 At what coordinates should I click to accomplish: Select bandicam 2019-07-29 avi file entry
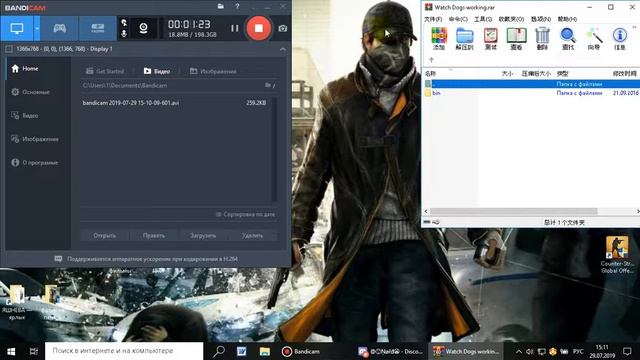tap(174, 103)
